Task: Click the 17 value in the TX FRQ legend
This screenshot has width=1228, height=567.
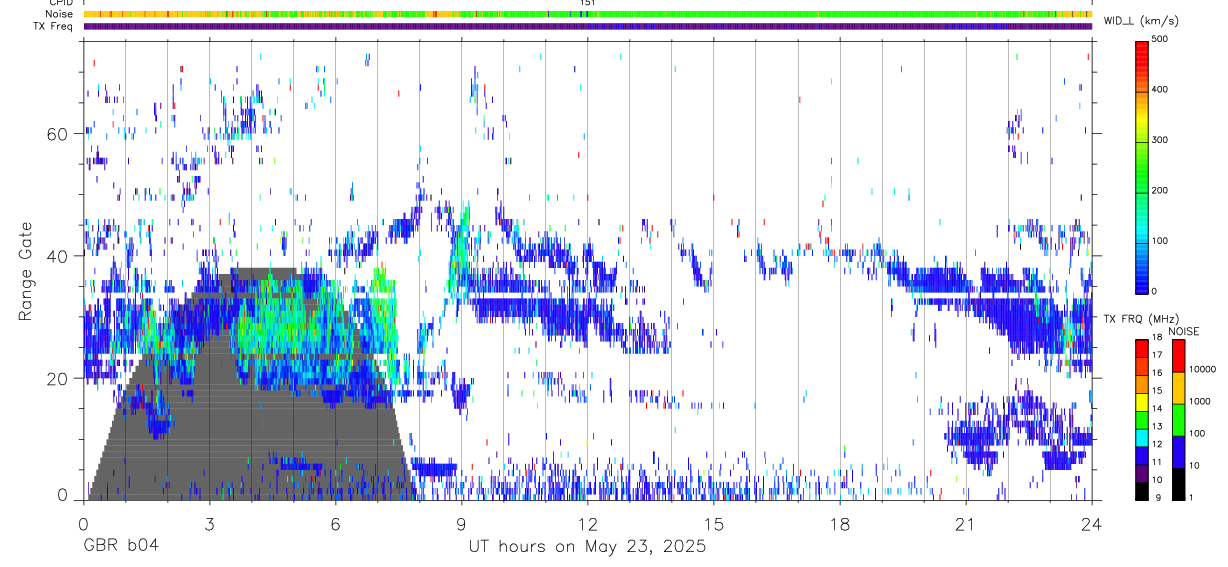Action: point(1157,355)
